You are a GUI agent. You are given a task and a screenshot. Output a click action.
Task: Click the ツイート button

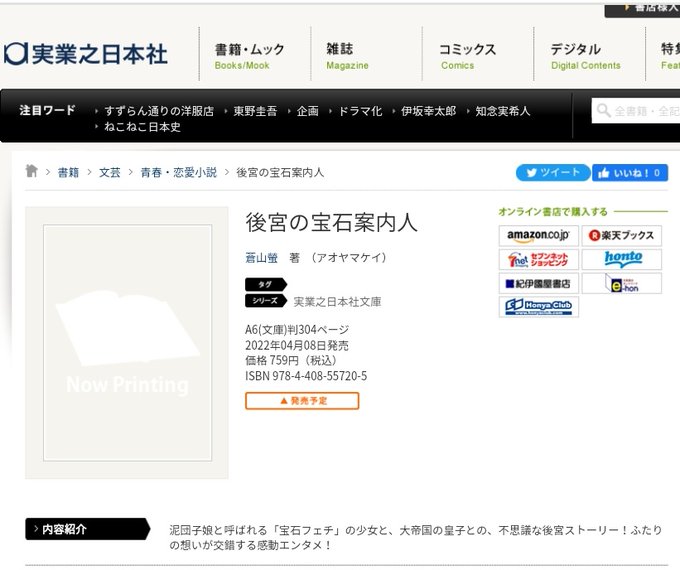[x=553, y=173]
